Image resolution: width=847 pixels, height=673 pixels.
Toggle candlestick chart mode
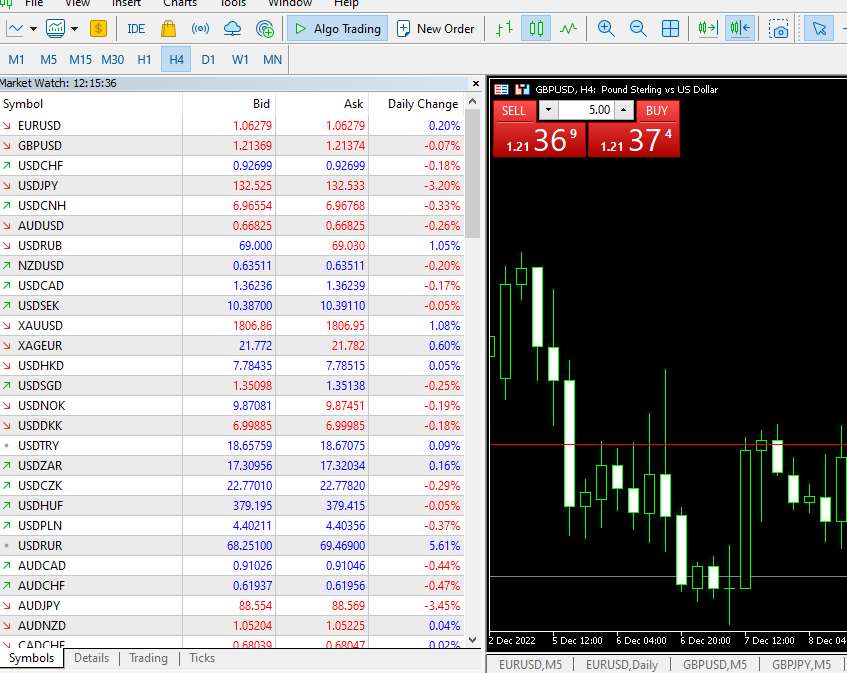[537, 29]
